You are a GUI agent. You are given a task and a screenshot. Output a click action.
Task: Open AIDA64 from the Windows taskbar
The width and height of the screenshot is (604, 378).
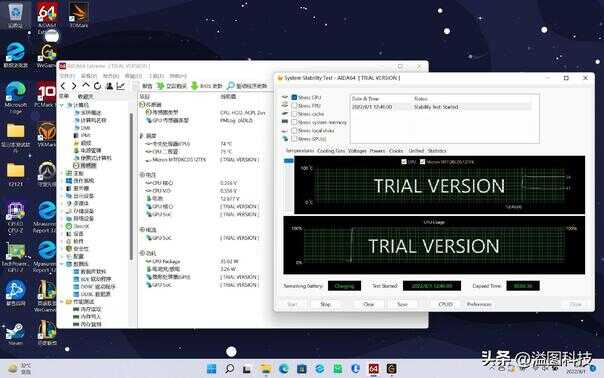coord(373,369)
